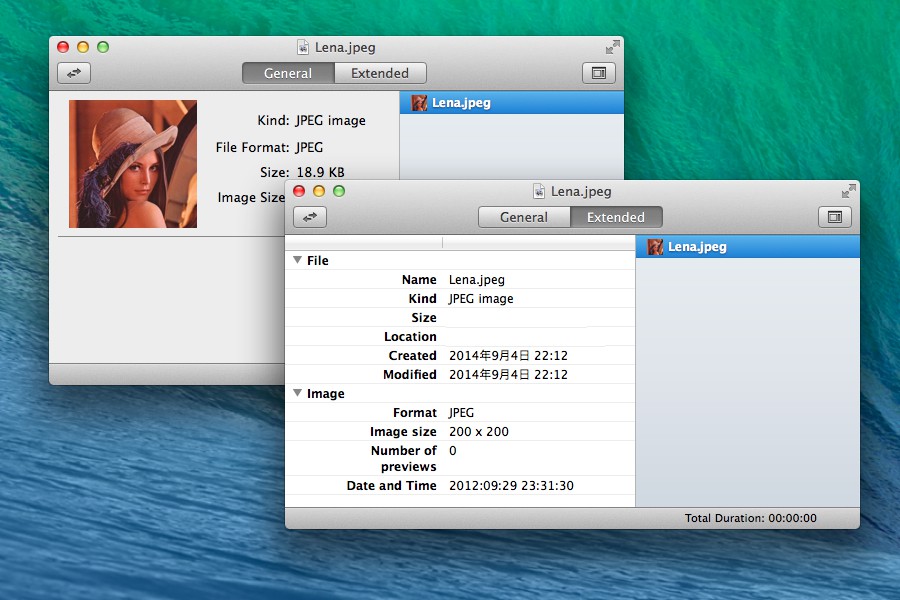Click the 'Total Duration: 00:00:00' status text

750,518
